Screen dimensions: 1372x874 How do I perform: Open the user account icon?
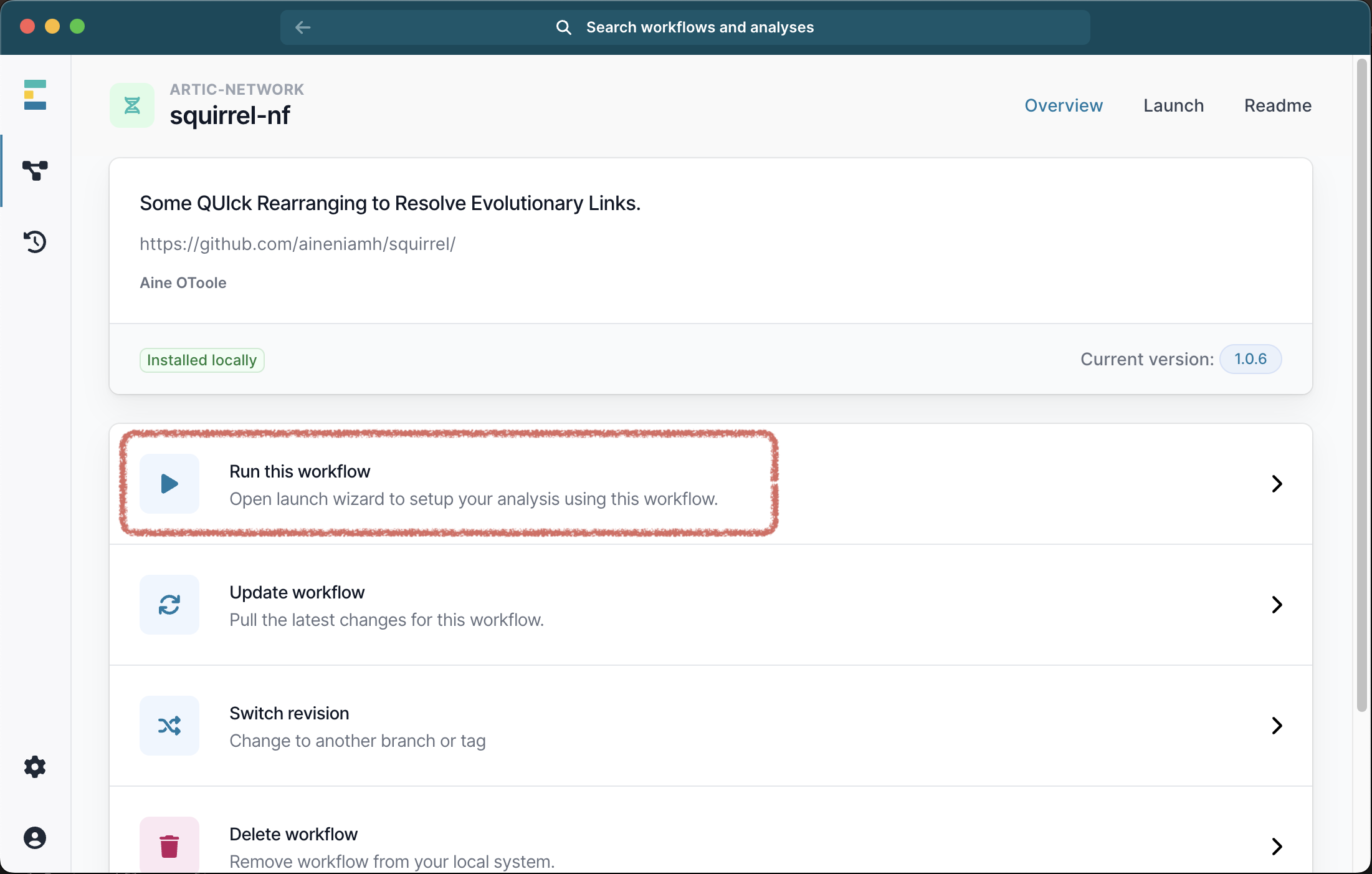tap(35, 838)
